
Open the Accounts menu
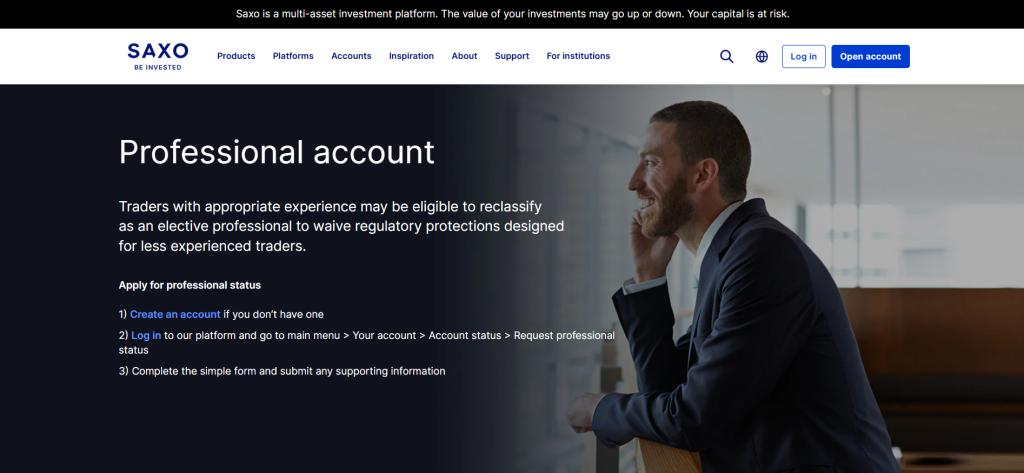pos(351,56)
